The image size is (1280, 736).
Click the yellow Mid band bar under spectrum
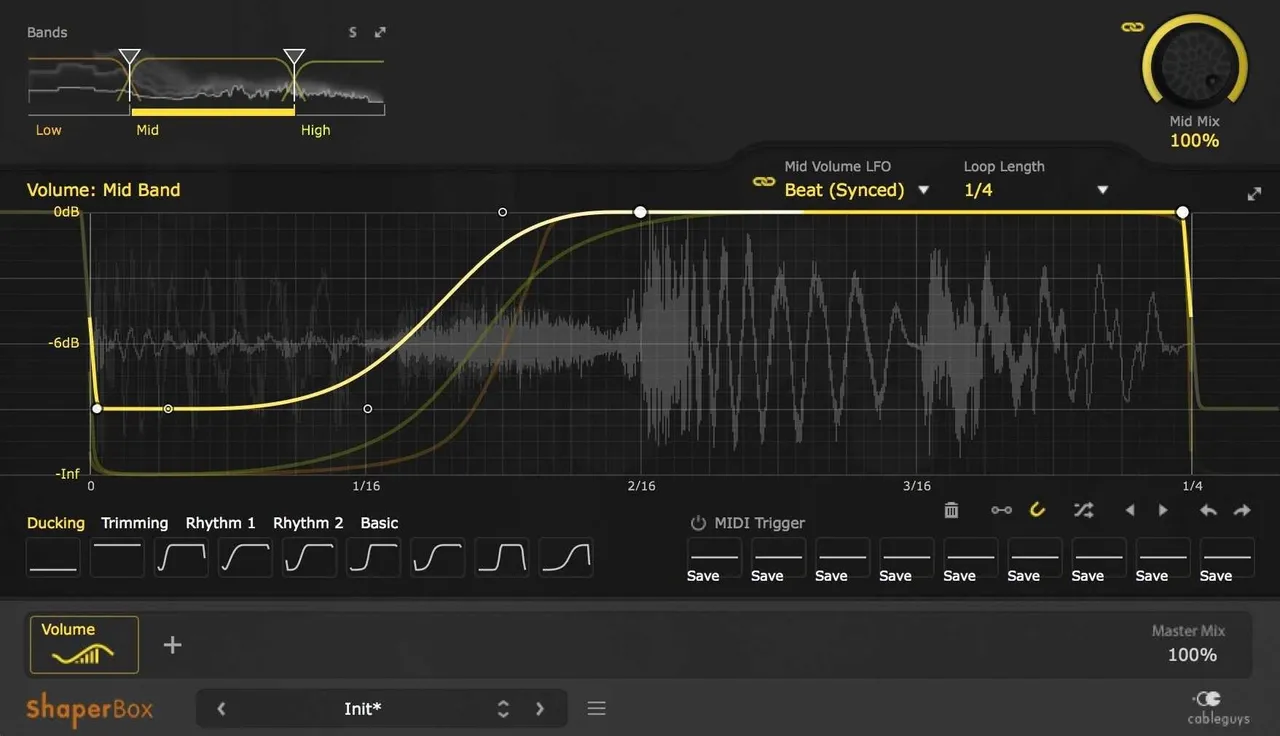point(213,112)
